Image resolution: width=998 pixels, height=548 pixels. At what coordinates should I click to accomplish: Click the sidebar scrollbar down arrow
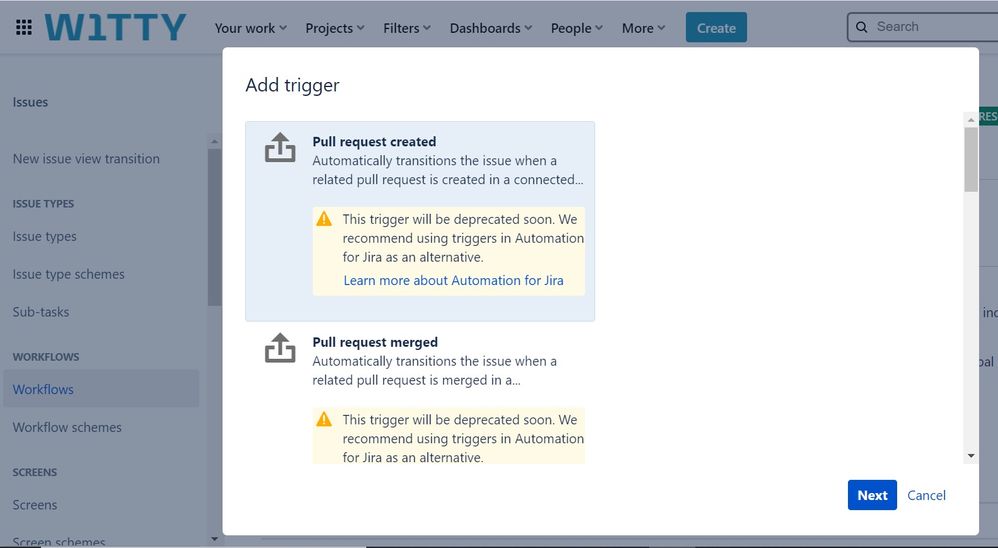click(x=214, y=539)
